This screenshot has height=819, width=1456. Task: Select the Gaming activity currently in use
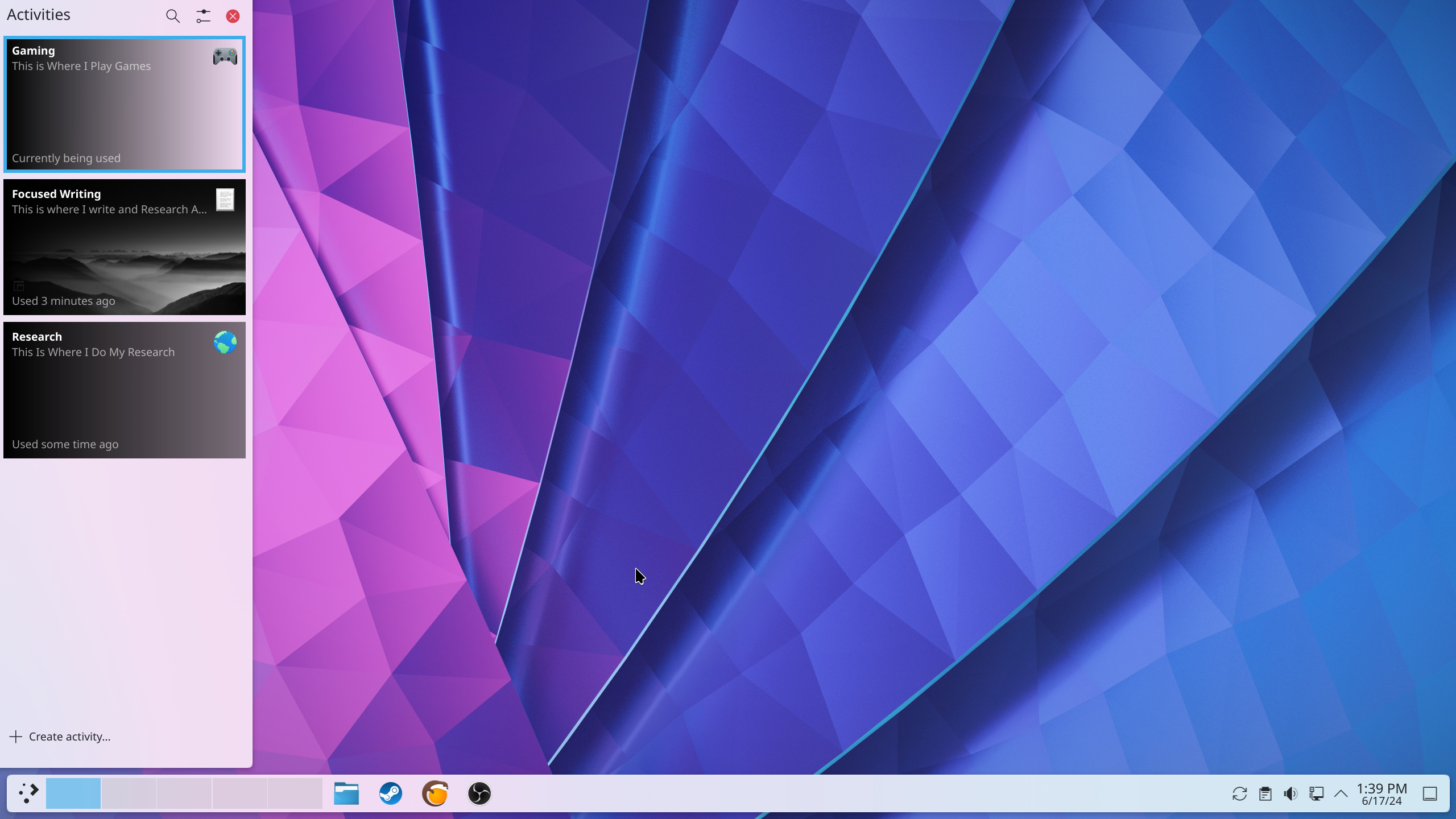125,104
